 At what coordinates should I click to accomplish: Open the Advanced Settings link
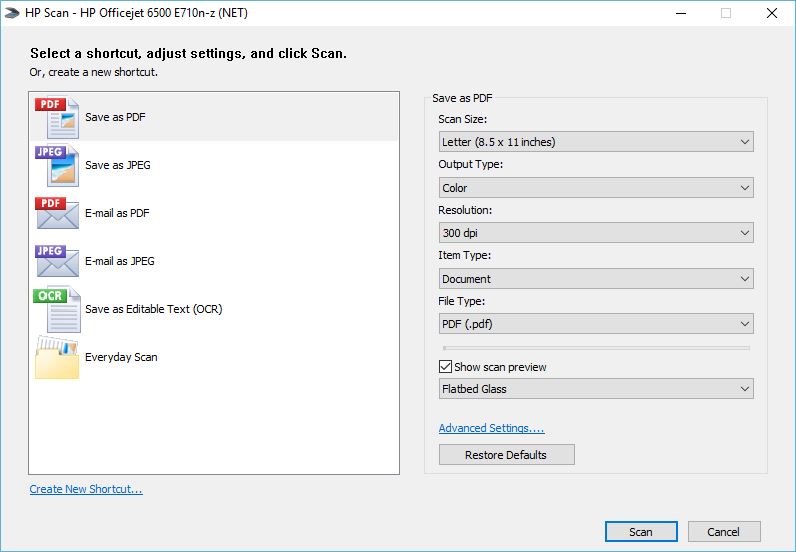pyautogui.click(x=491, y=428)
